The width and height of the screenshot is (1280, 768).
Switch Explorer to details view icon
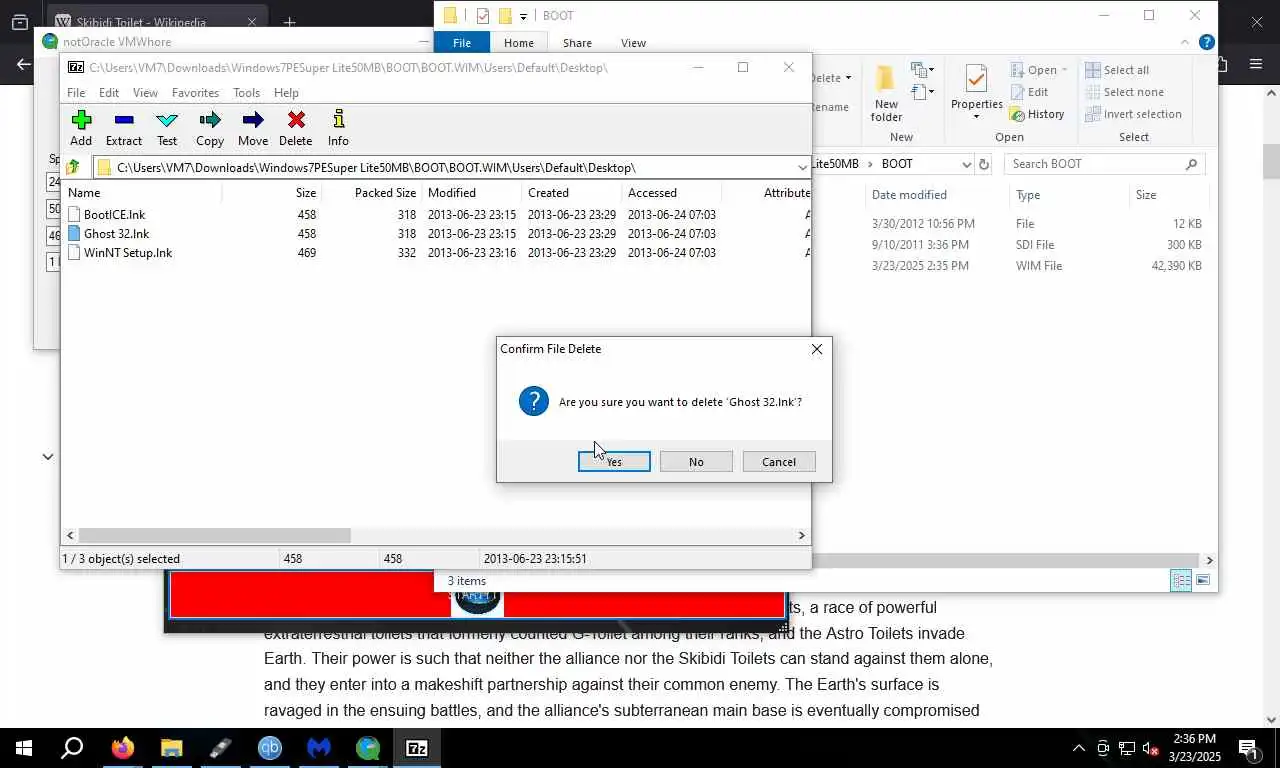pyautogui.click(x=1181, y=581)
